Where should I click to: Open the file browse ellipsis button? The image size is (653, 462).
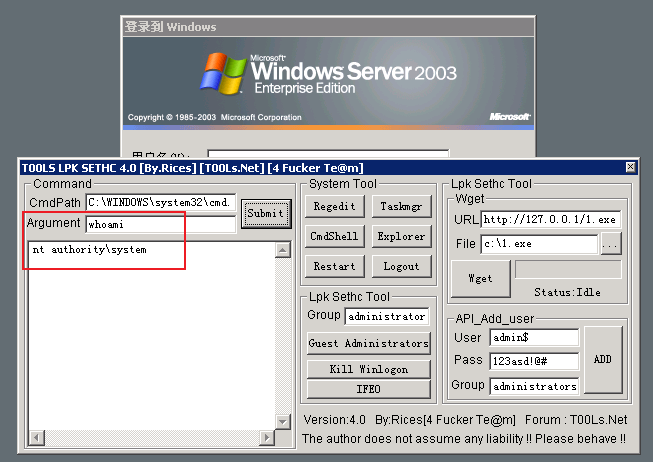point(611,244)
